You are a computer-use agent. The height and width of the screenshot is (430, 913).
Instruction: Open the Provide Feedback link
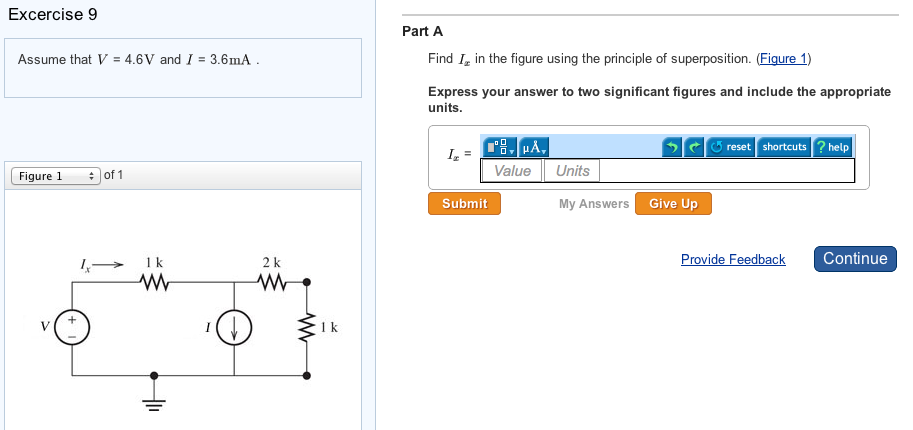(x=733, y=259)
